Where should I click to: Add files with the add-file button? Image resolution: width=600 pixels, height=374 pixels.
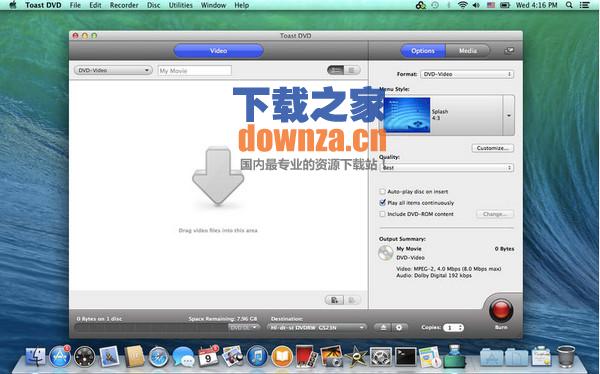(x=334, y=300)
